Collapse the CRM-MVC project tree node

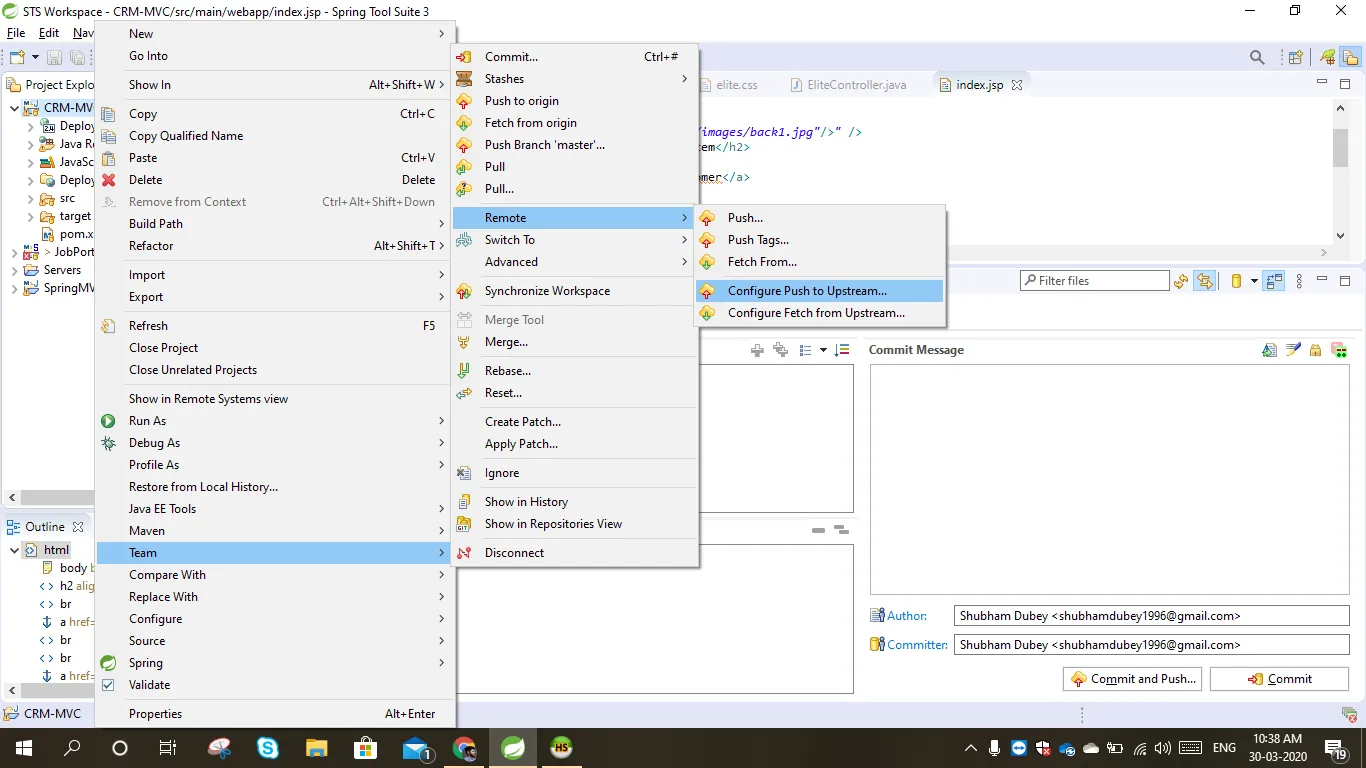point(14,108)
